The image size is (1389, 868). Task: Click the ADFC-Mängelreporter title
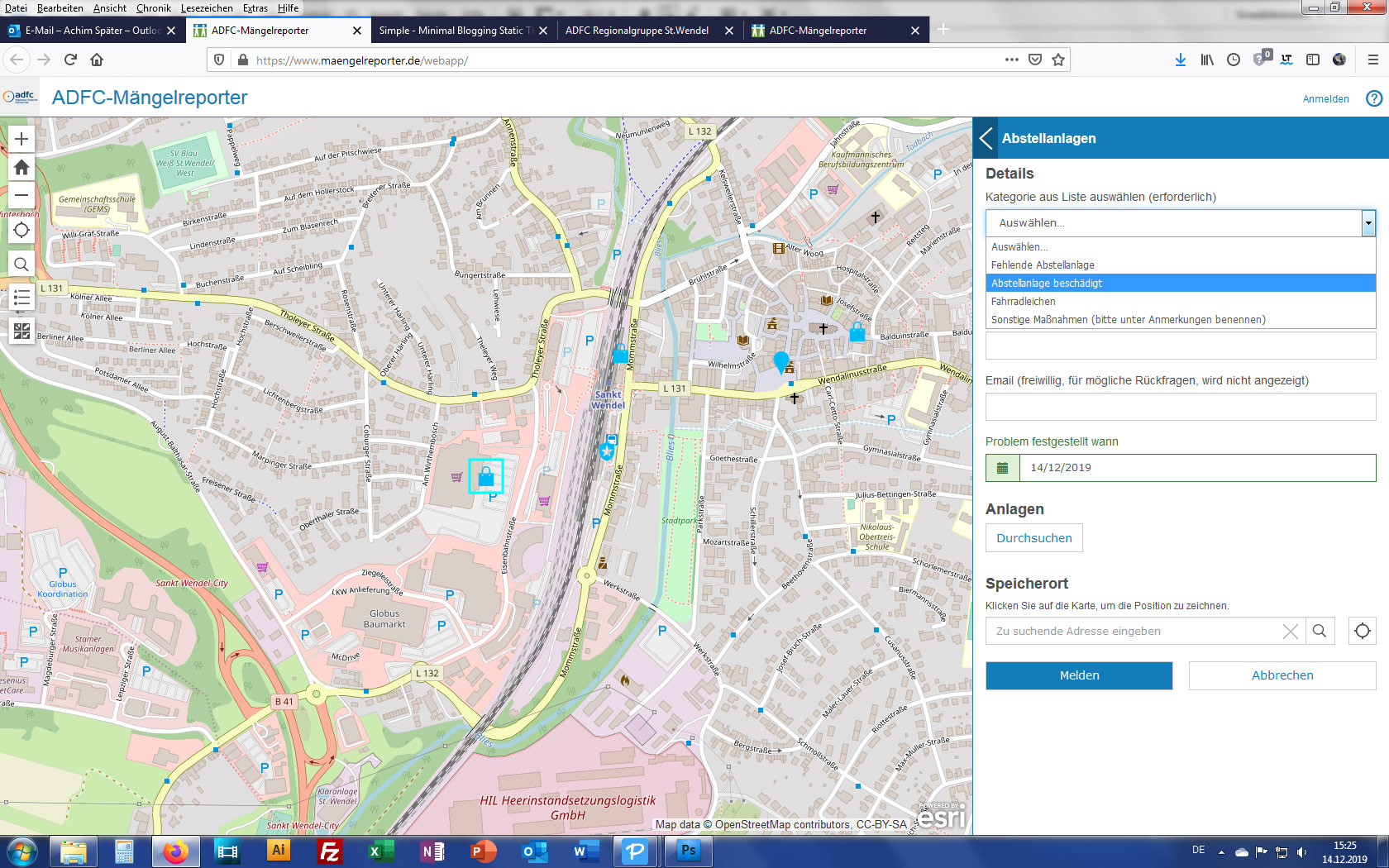150,98
